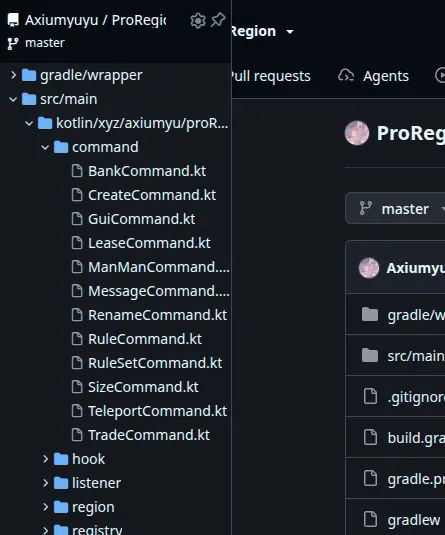Image resolution: width=445 pixels, height=535 pixels.
Task: Open the master branch dropdown button
Action: [x=395, y=208]
